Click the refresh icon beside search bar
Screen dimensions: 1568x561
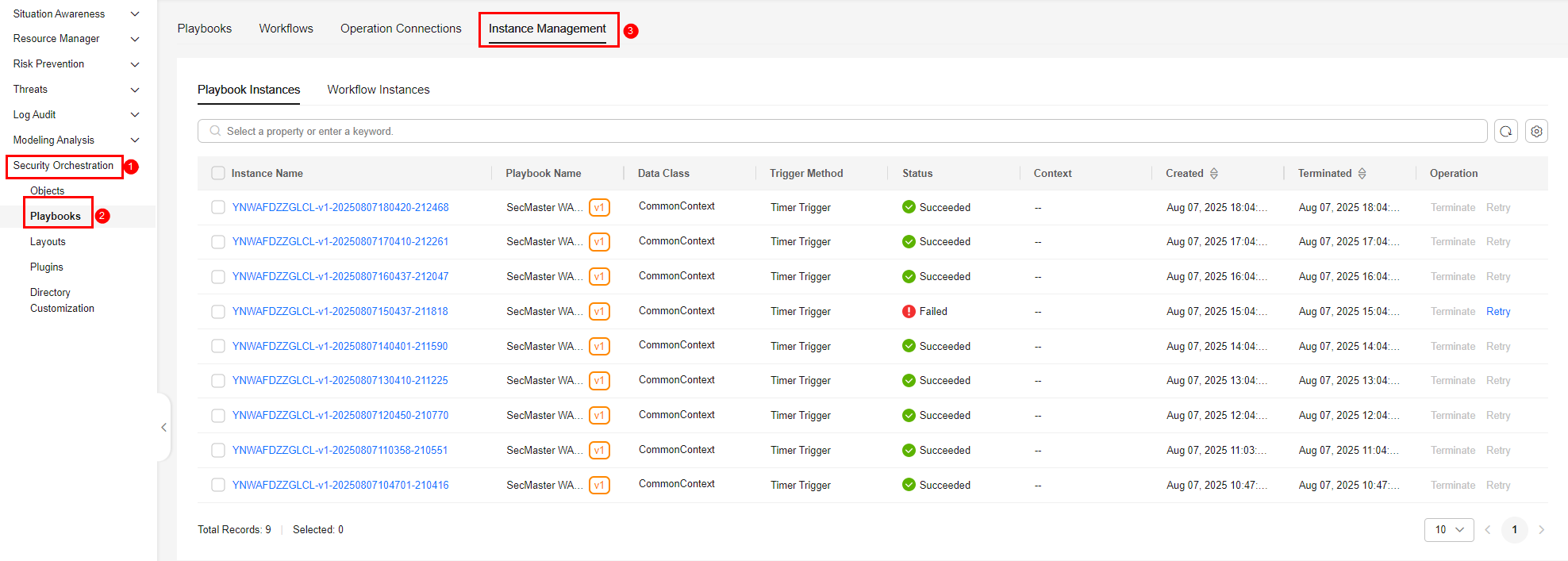[1505, 132]
